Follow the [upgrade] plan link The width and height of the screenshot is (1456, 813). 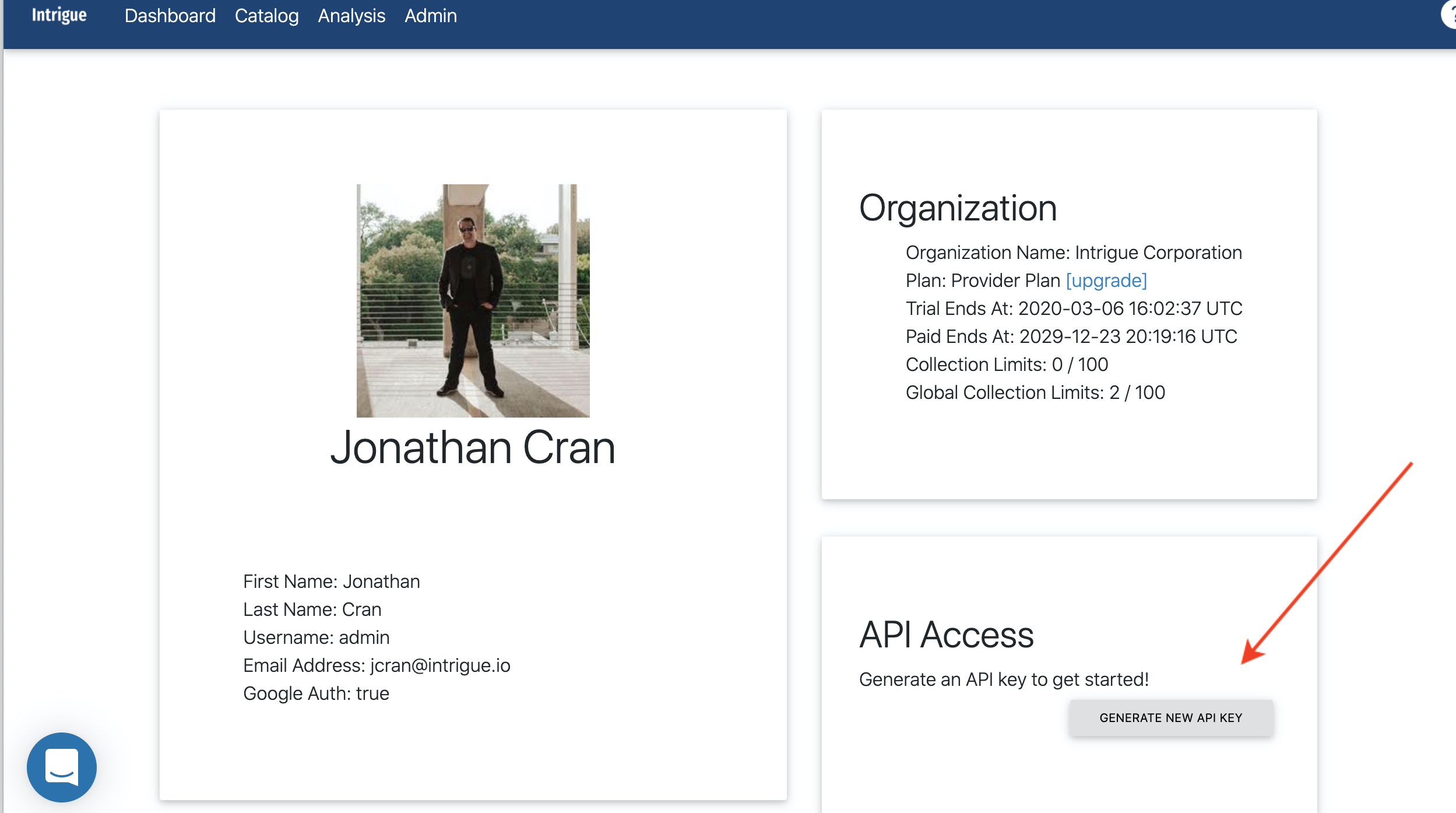point(1106,281)
